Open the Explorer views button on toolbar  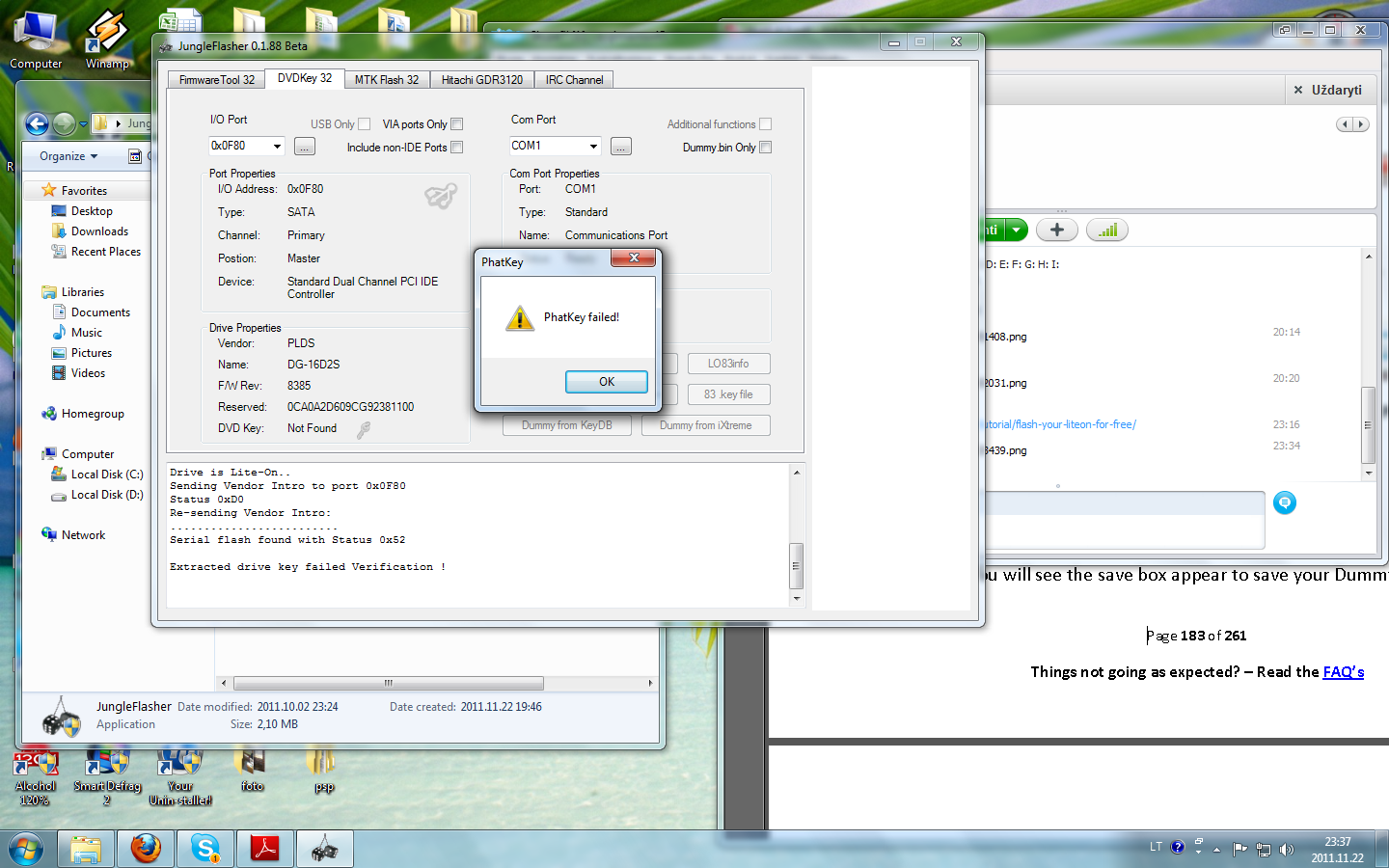(x=135, y=156)
